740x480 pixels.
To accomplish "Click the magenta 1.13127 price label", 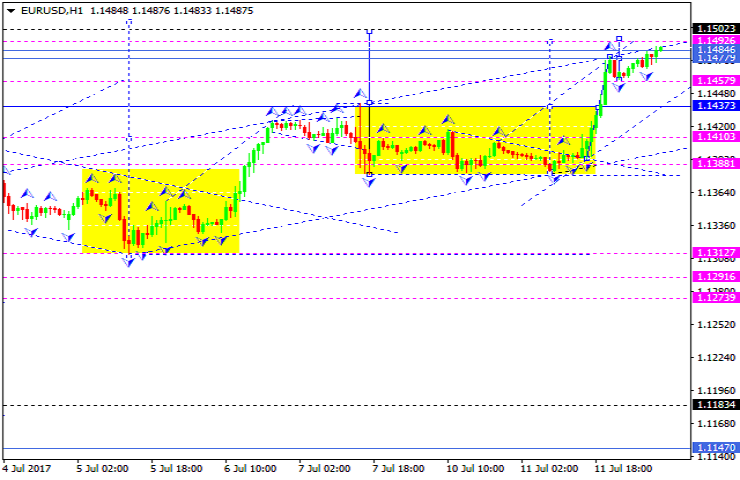I will coord(715,253).
